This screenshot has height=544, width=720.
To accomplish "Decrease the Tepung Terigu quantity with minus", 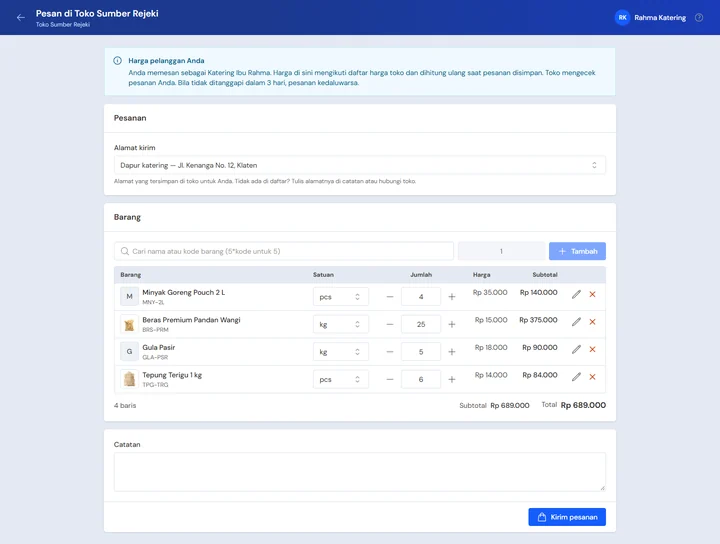I will click(x=390, y=379).
